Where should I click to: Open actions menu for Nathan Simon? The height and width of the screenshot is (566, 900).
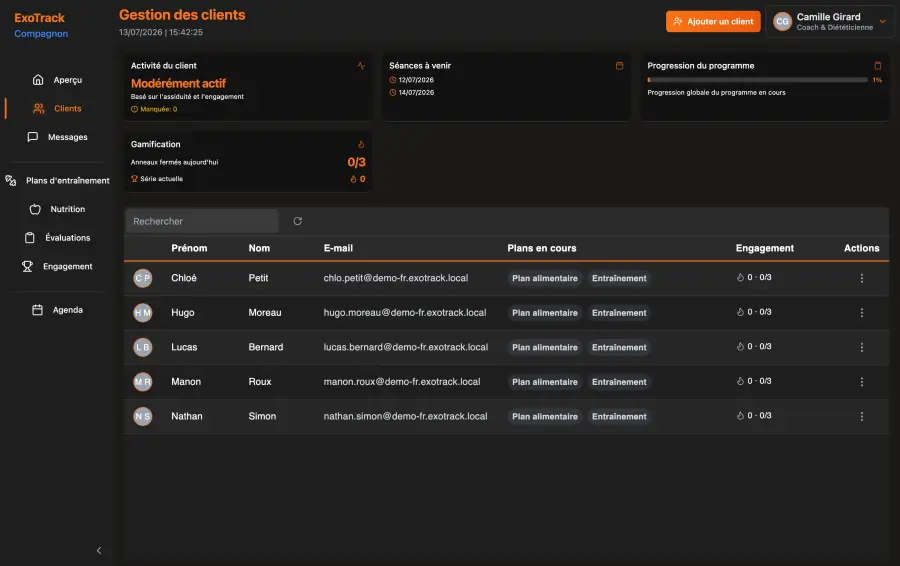pos(862,416)
